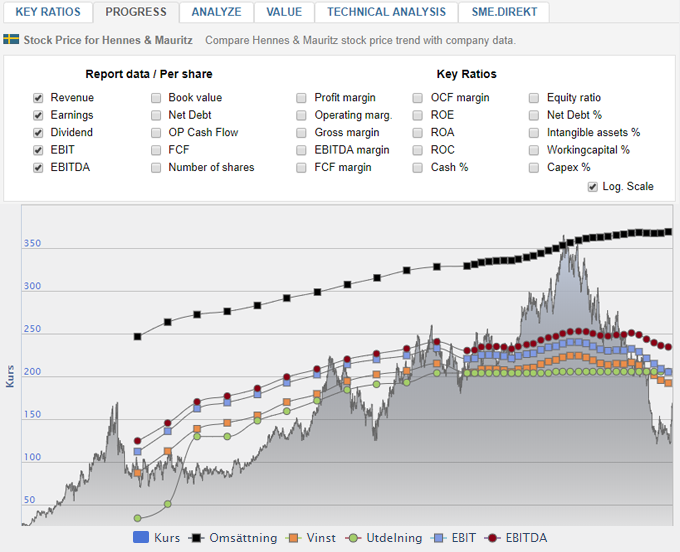Enable the Operating marg. checkbox
The width and height of the screenshot is (680, 552).
tap(301, 115)
